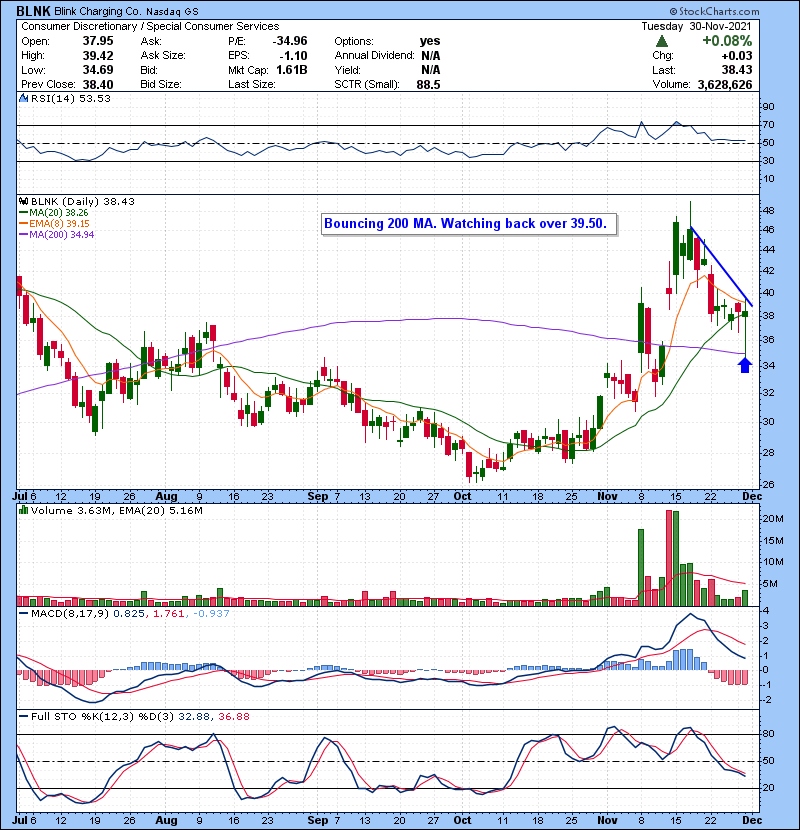Click the Yield N/A value
This screenshot has width=800, height=830.
tap(431, 70)
